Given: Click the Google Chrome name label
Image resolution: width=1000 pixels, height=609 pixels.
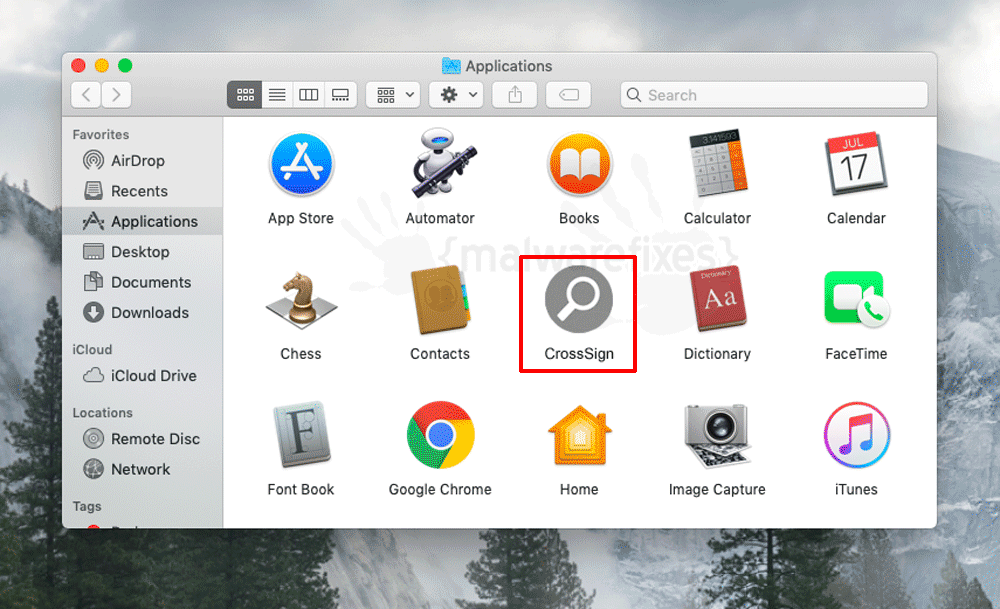Looking at the screenshot, I should (x=440, y=490).
